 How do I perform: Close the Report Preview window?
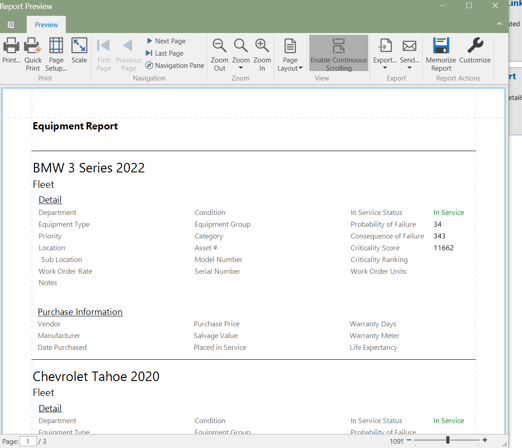tap(495, 6)
